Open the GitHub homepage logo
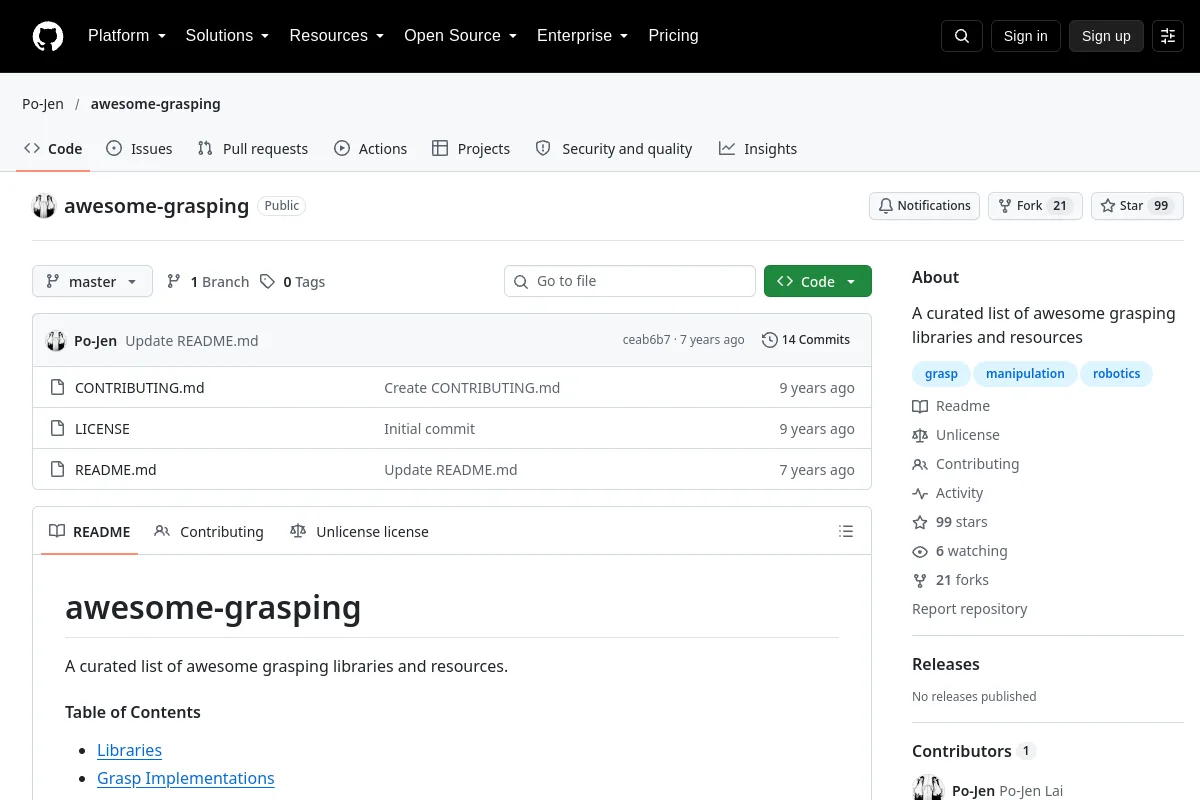The image size is (1200, 800). pyautogui.click(x=48, y=36)
